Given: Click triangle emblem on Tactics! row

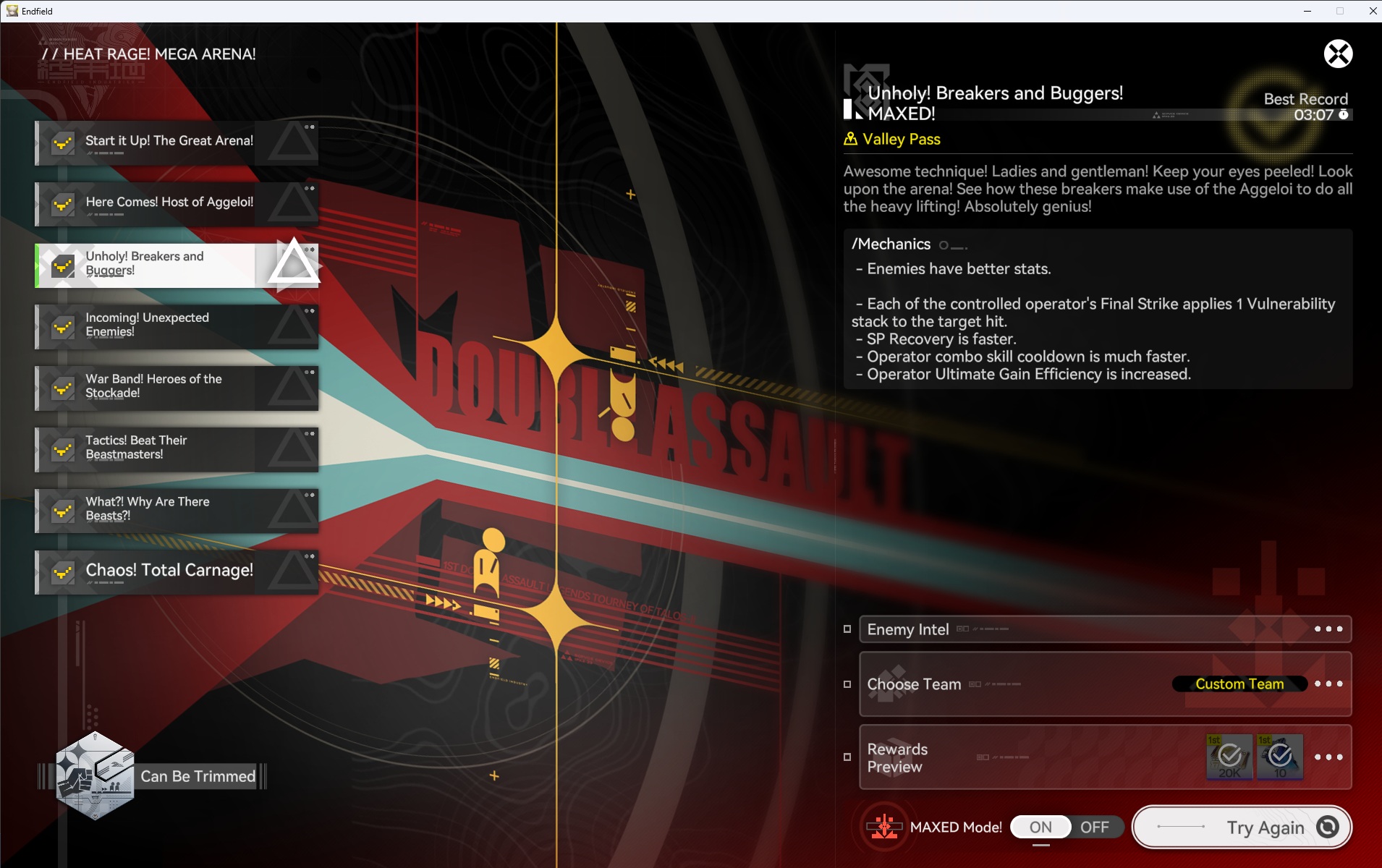Looking at the screenshot, I should (x=292, y=449).
